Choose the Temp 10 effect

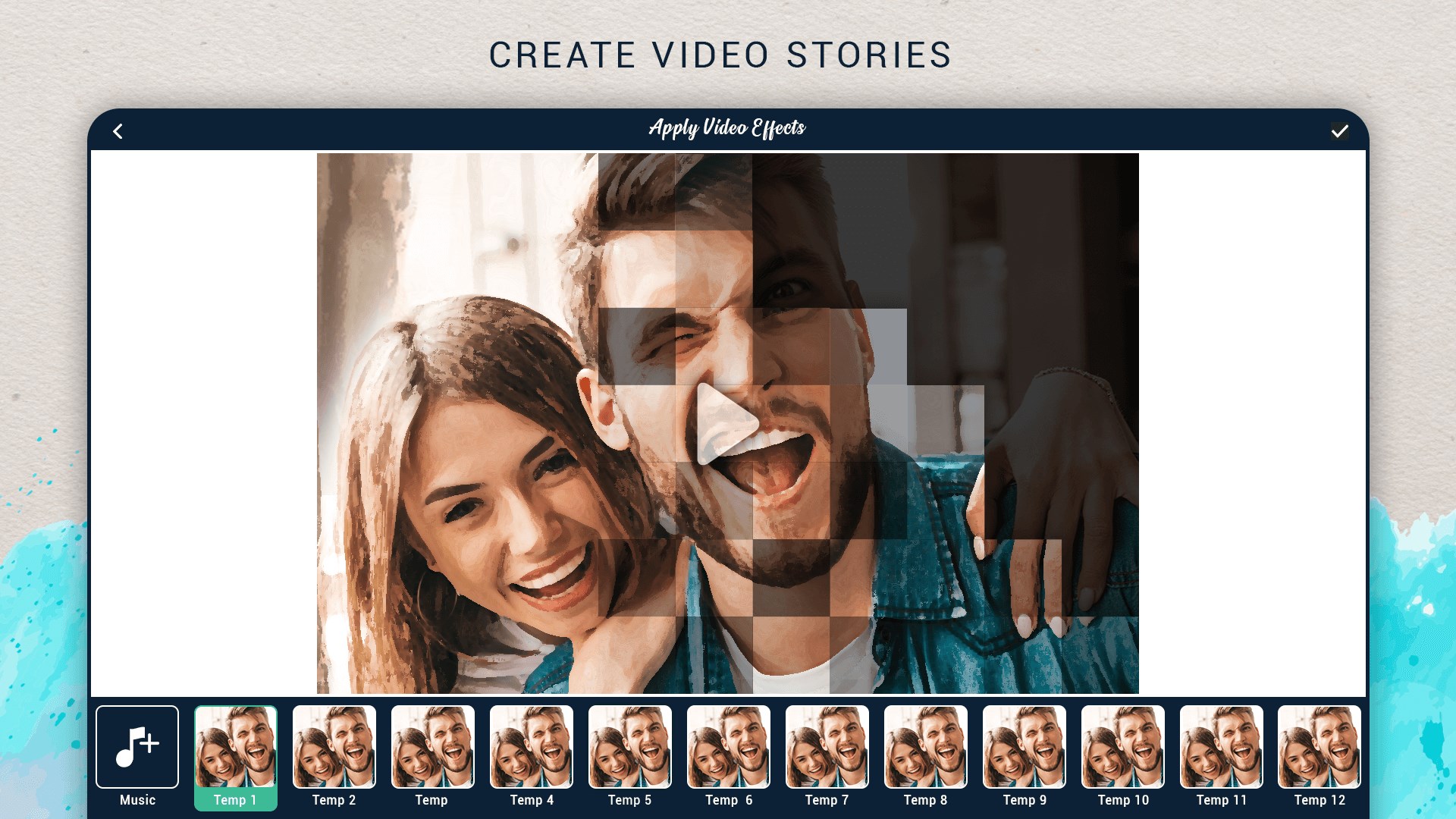pos(1122,747)
